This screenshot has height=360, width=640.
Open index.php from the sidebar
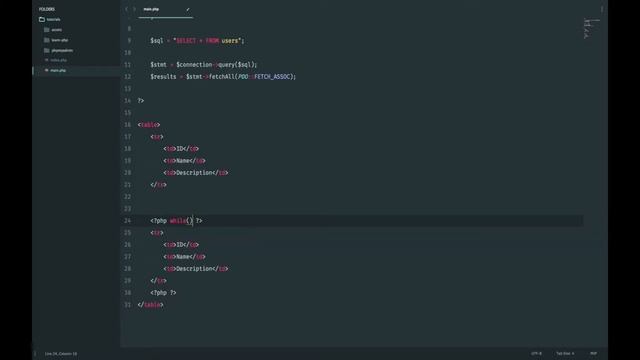click(x=56, y=60)
